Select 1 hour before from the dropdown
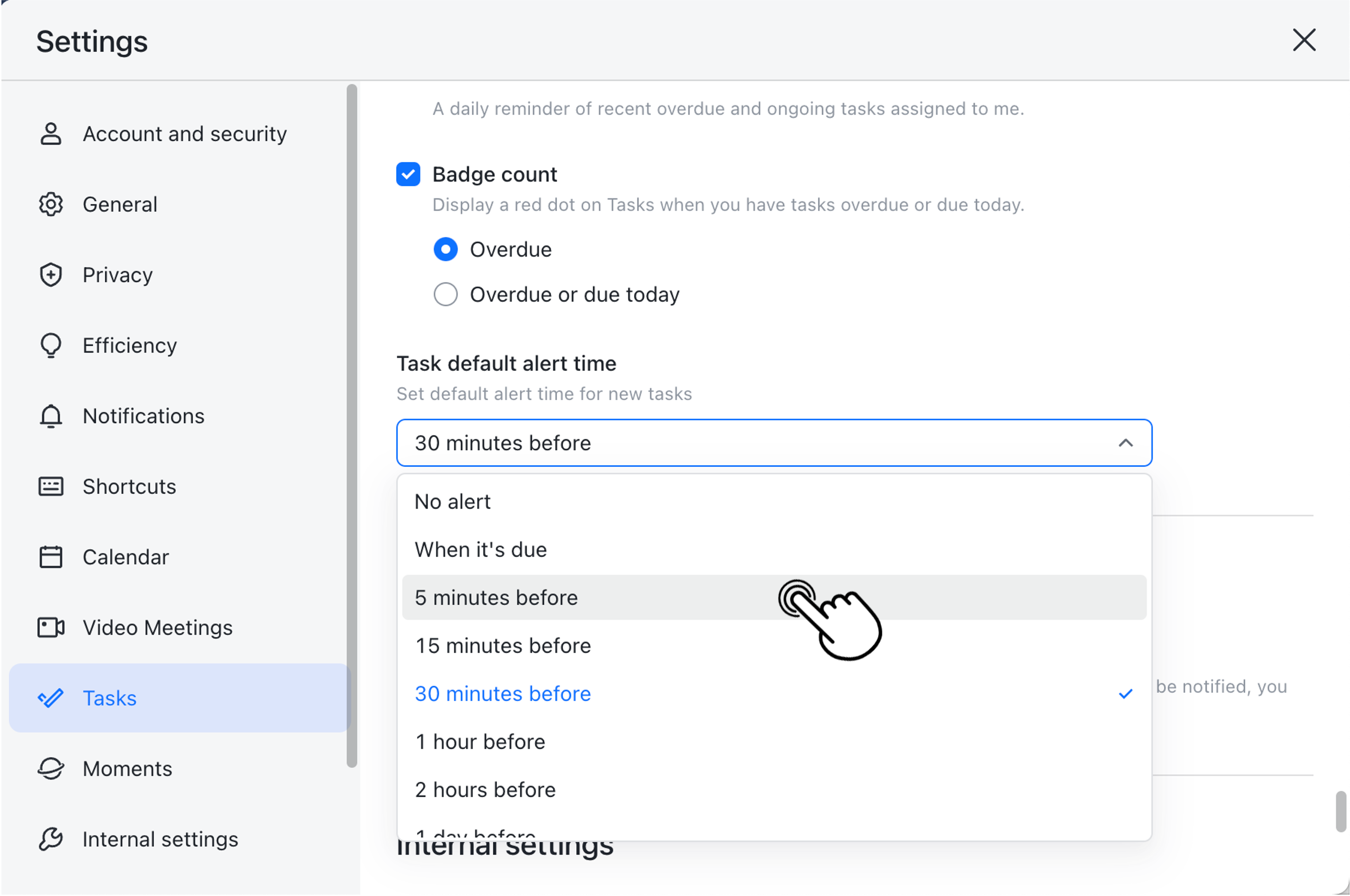The width and height of the screenshot is (1350, 896). 480,741
